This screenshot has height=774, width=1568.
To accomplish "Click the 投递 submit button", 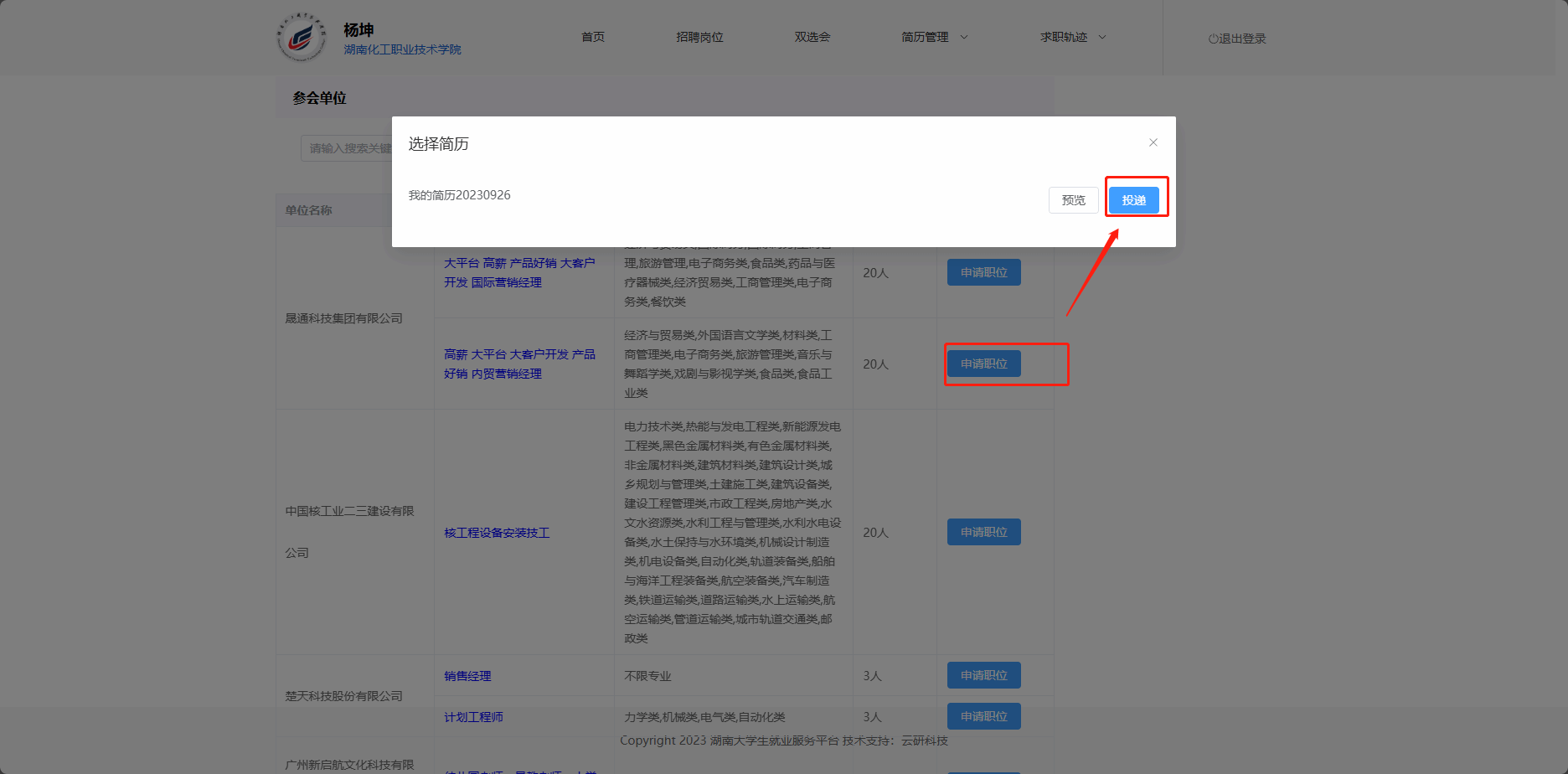I will coord(1133,200).
